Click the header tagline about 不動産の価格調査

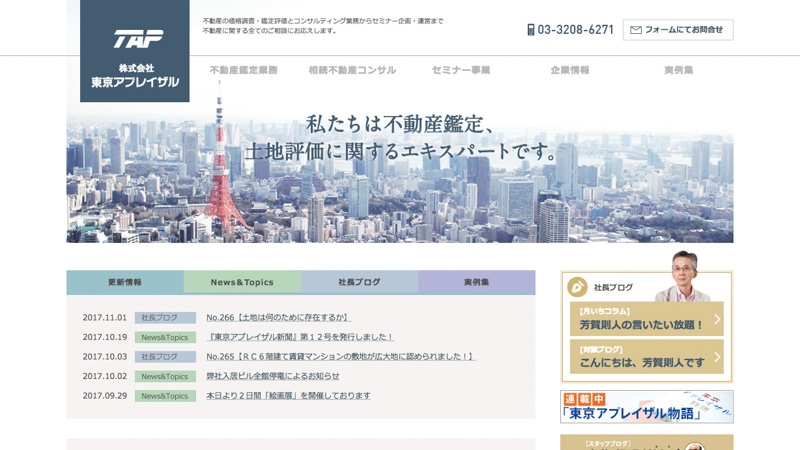point(323,26)
